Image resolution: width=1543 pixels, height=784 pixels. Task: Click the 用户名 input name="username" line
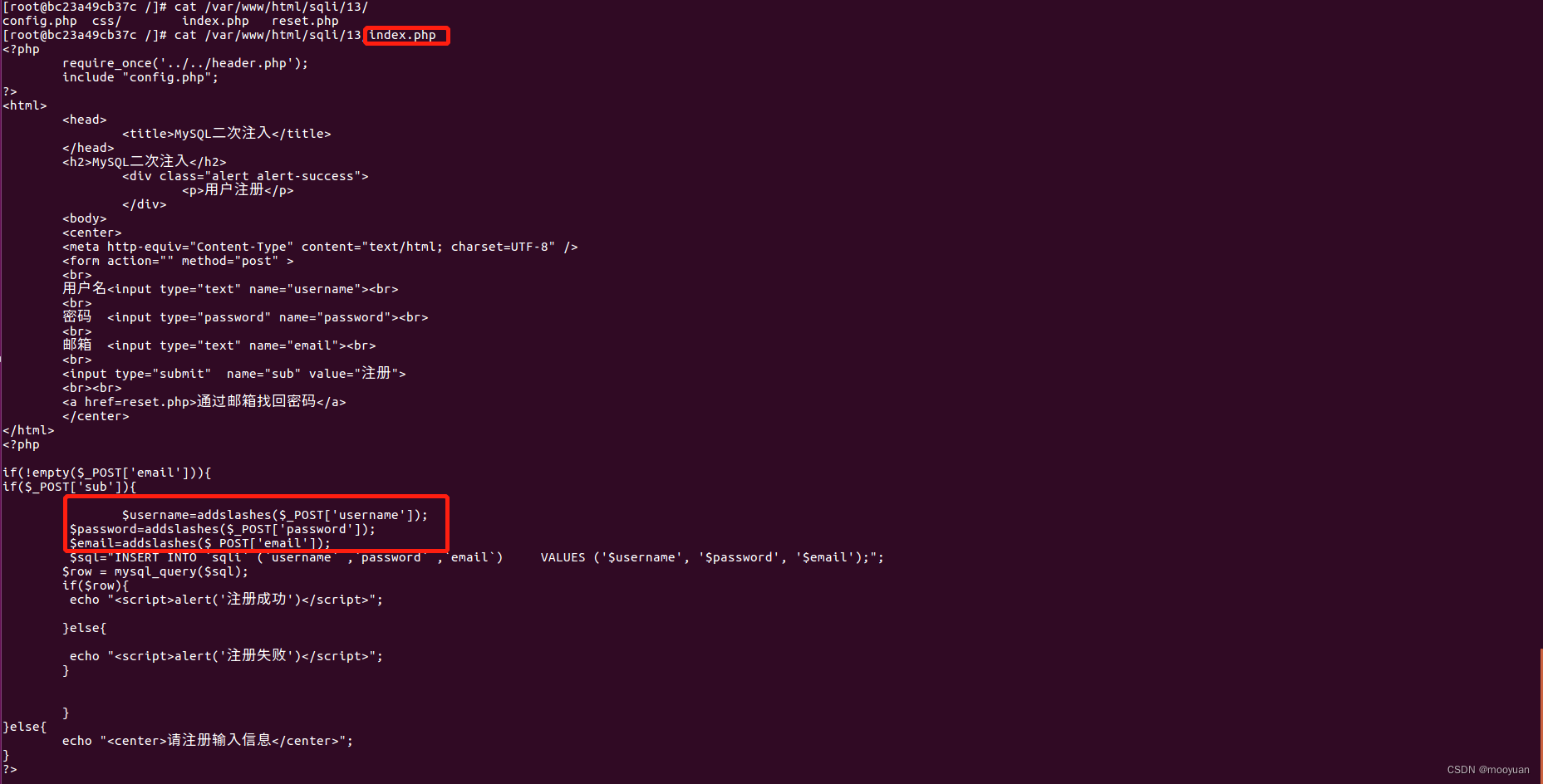(230, 289)
